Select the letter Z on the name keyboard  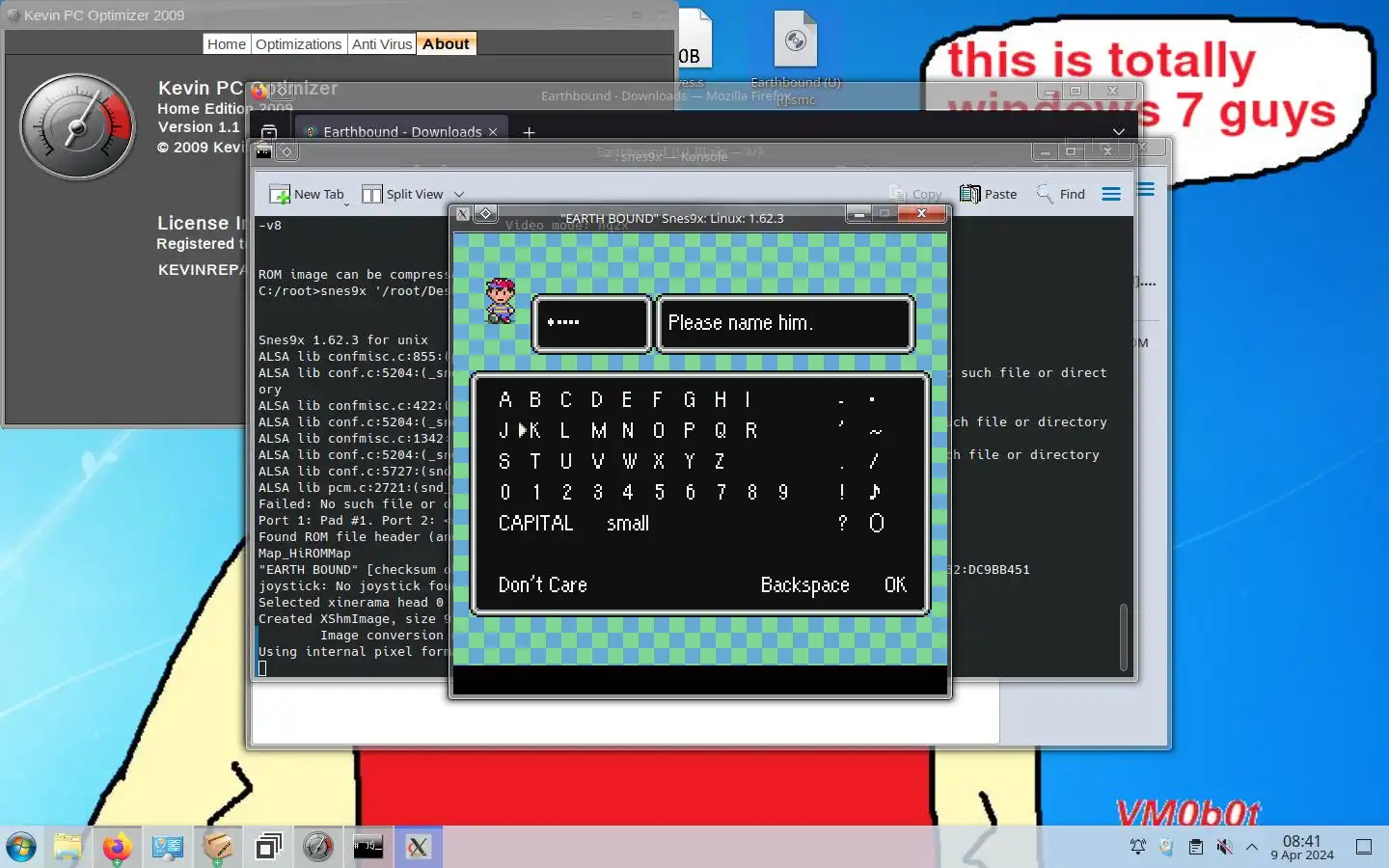click(720, 461)
